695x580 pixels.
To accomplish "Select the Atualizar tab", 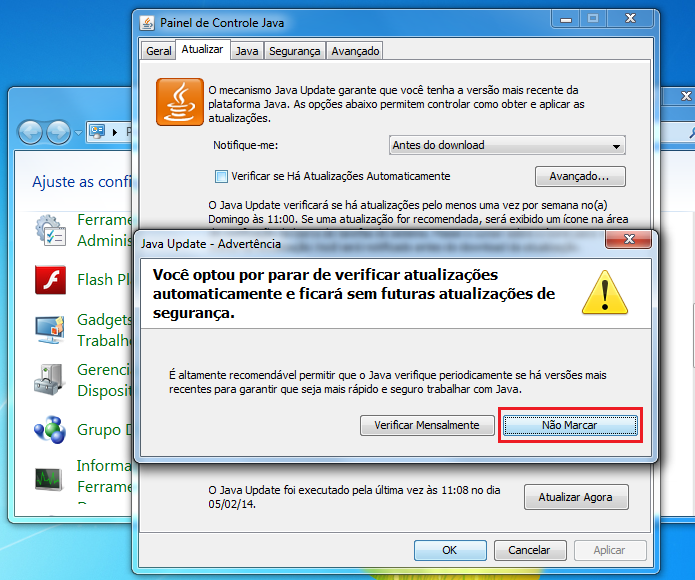I will [202, 49].
